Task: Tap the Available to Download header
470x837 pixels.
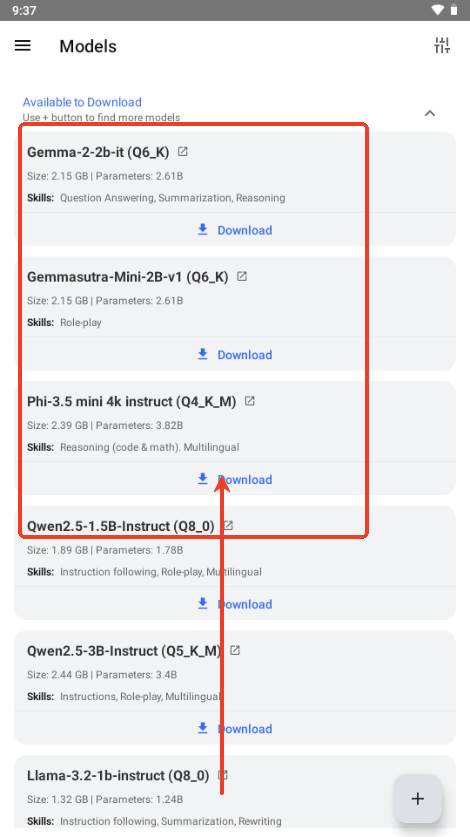Action: click(x=82, y=102)
